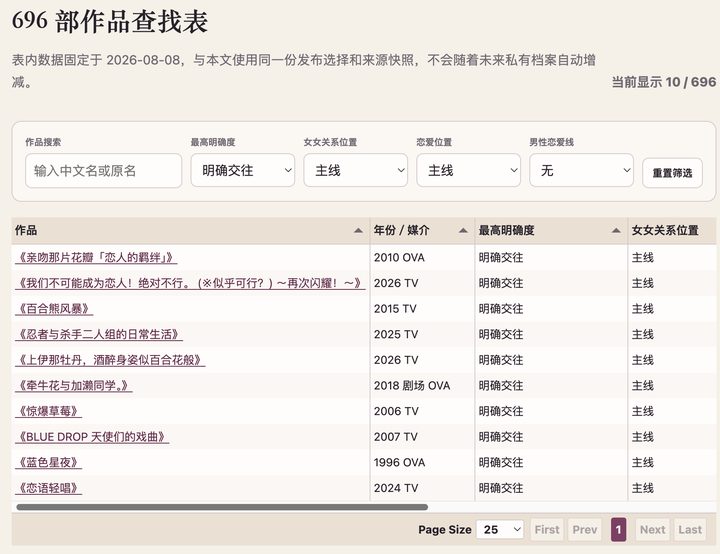Open link 《上伊那牡丹，酒醉身姿似百合花般》
Viewport: 720px width, 554px height.
coord(110,360)
